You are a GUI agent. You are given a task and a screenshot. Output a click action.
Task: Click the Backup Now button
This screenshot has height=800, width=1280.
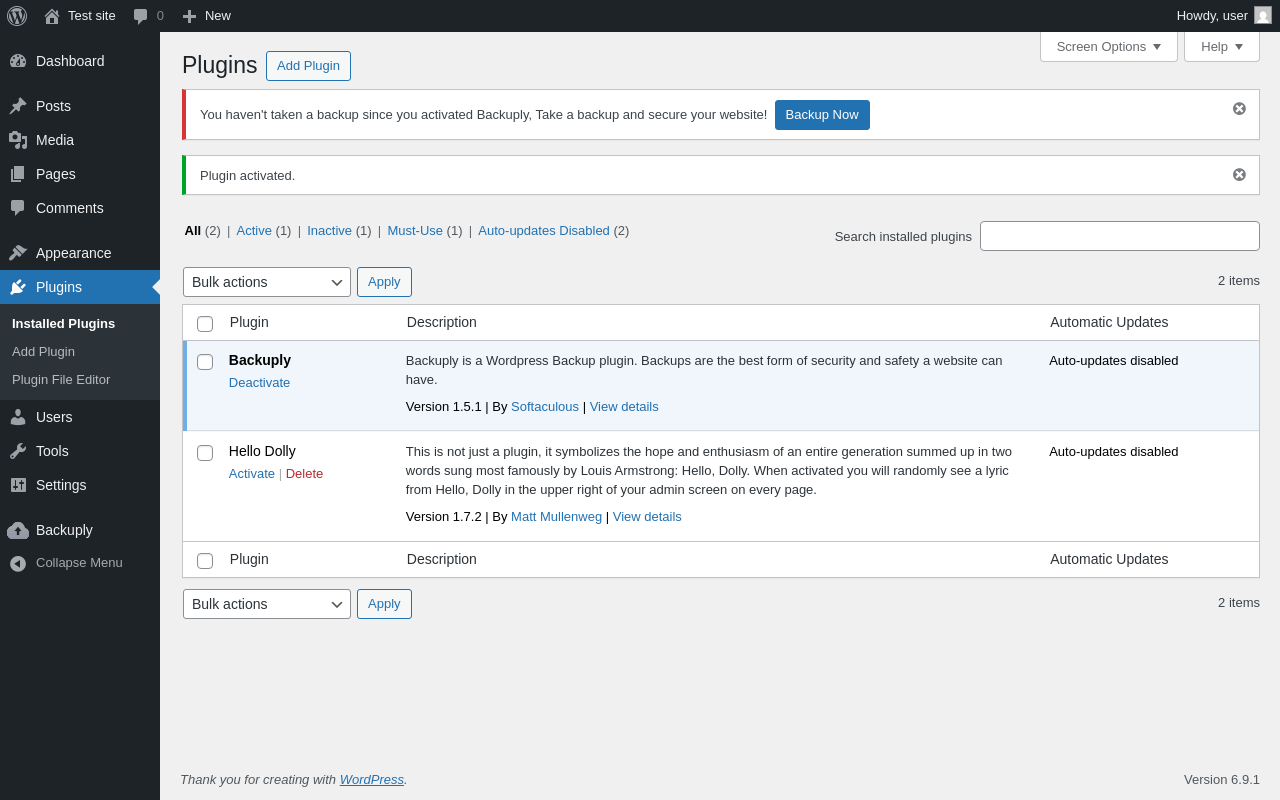coord(822,115)
